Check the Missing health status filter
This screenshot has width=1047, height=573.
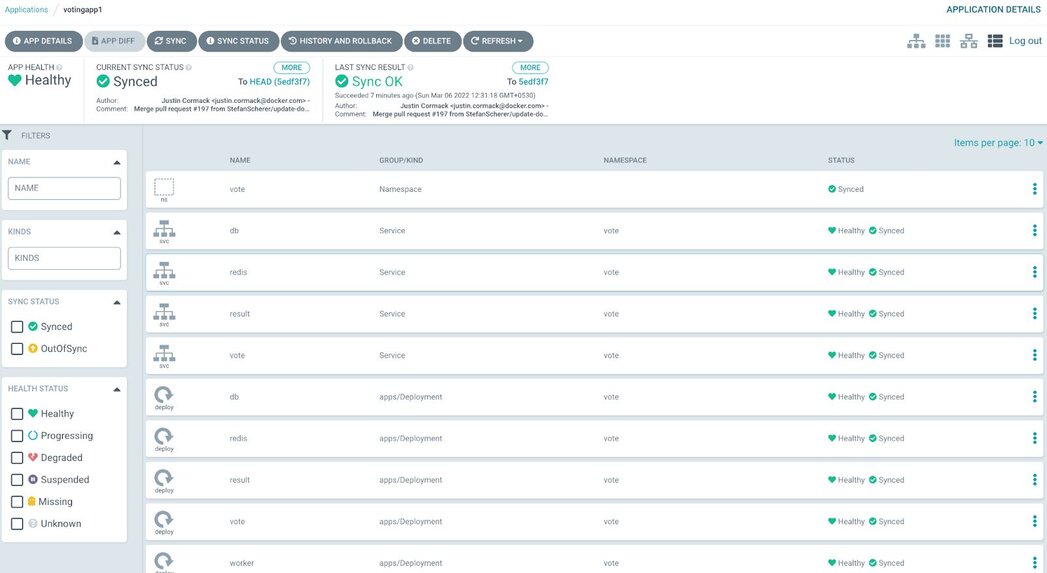[x=17, y=502]
